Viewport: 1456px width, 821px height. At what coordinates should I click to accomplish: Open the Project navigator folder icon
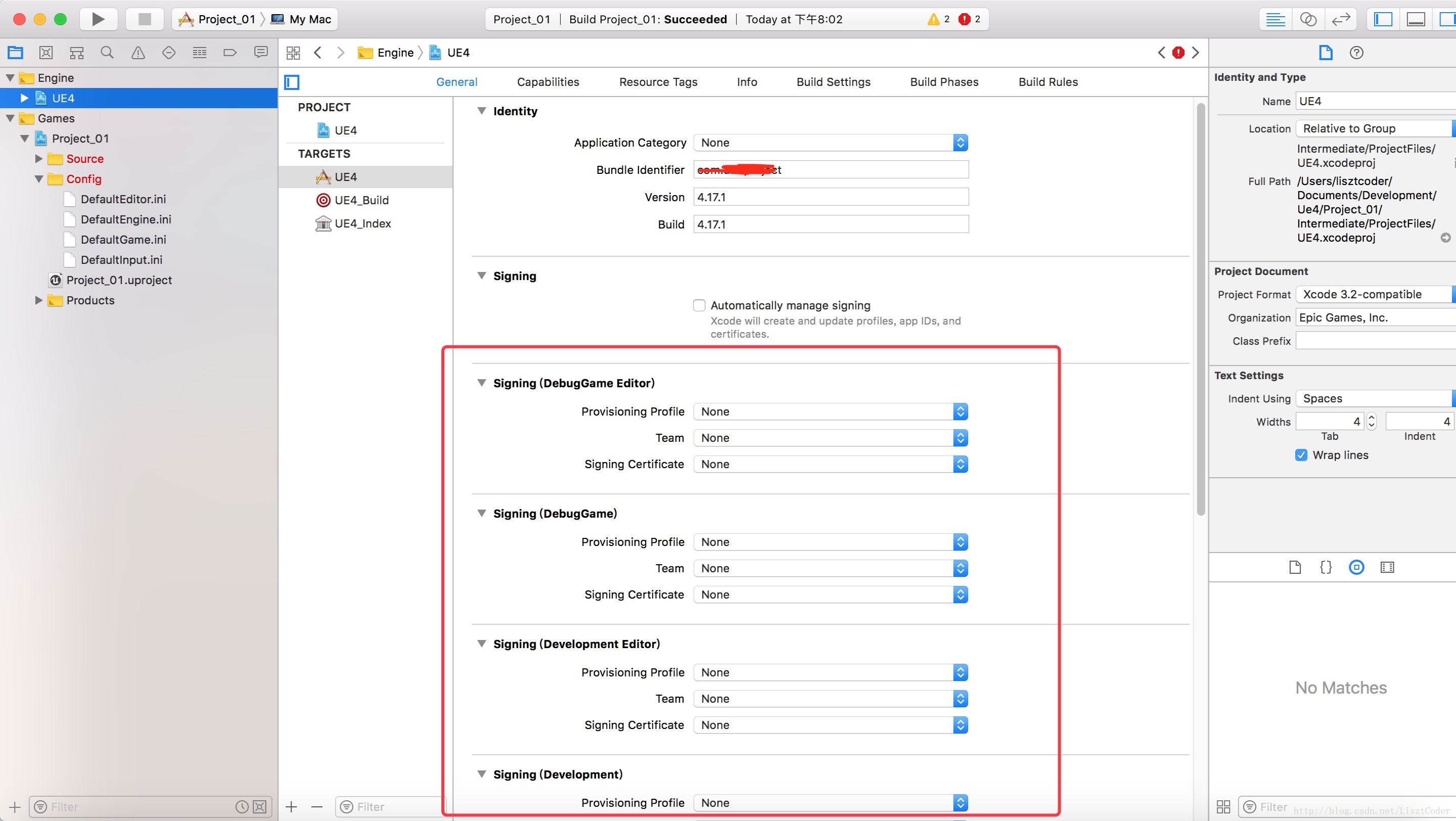click(x=15, y=53)
